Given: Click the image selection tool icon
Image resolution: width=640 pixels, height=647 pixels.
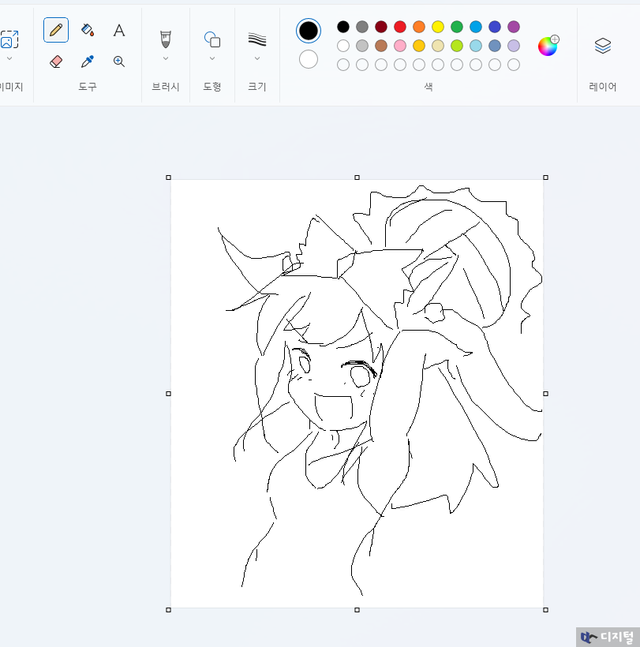Looking at the screenshot, I should [x=9, y=39].
